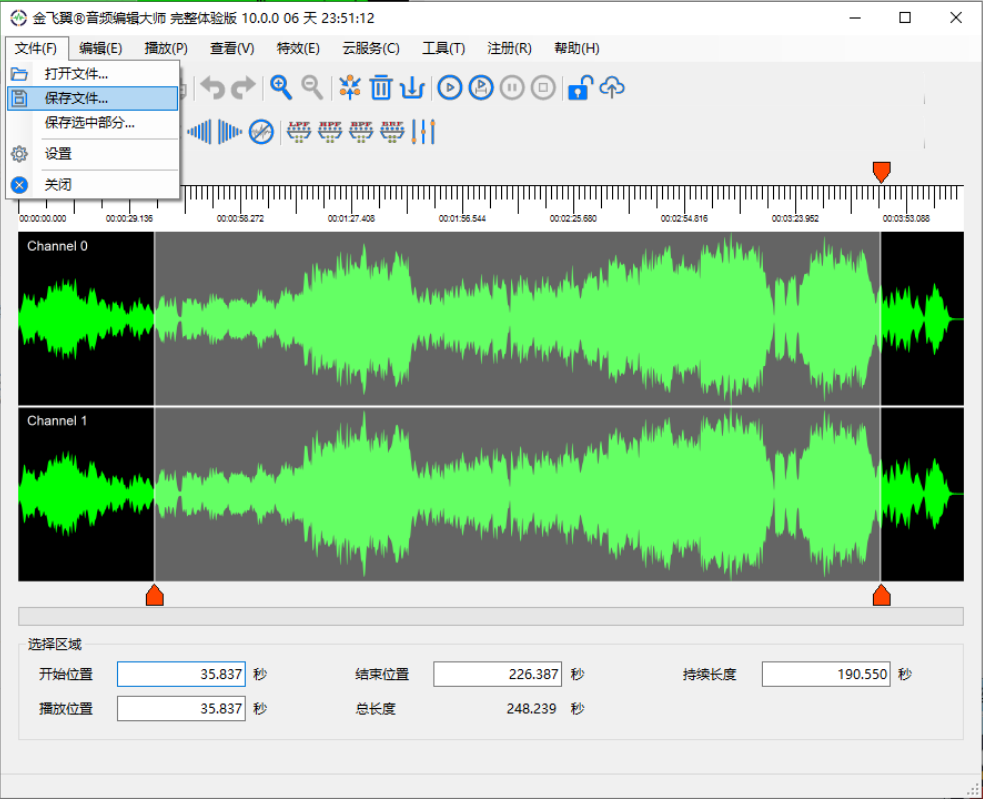Click 保存选中部分... menu entry
Image resolution: width=983 pixels, height=799 pixels.
tap(89, 122)
